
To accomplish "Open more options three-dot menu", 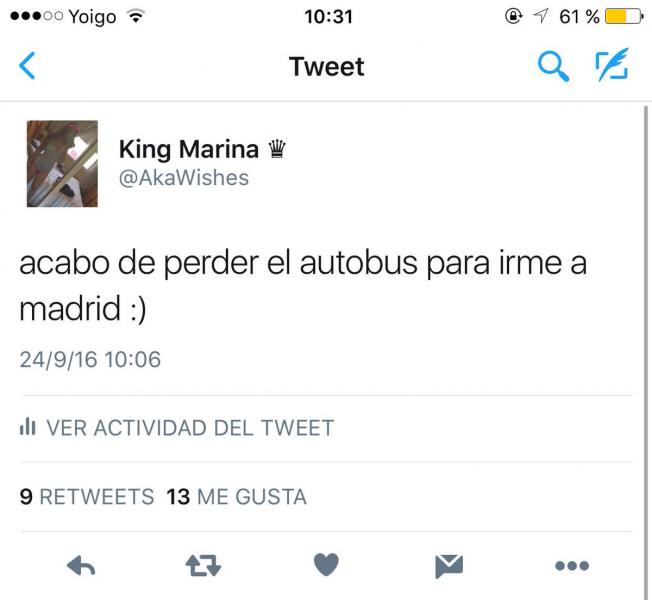I will 572,565.
